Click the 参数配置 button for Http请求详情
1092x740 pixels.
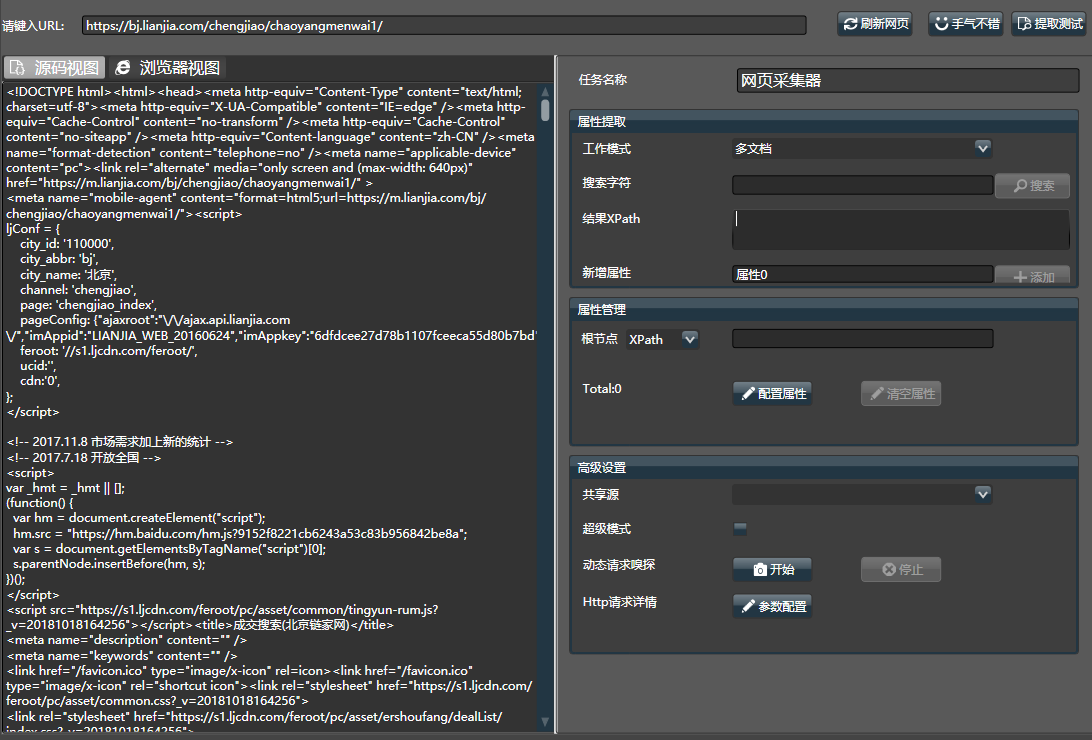pos(772,606)
